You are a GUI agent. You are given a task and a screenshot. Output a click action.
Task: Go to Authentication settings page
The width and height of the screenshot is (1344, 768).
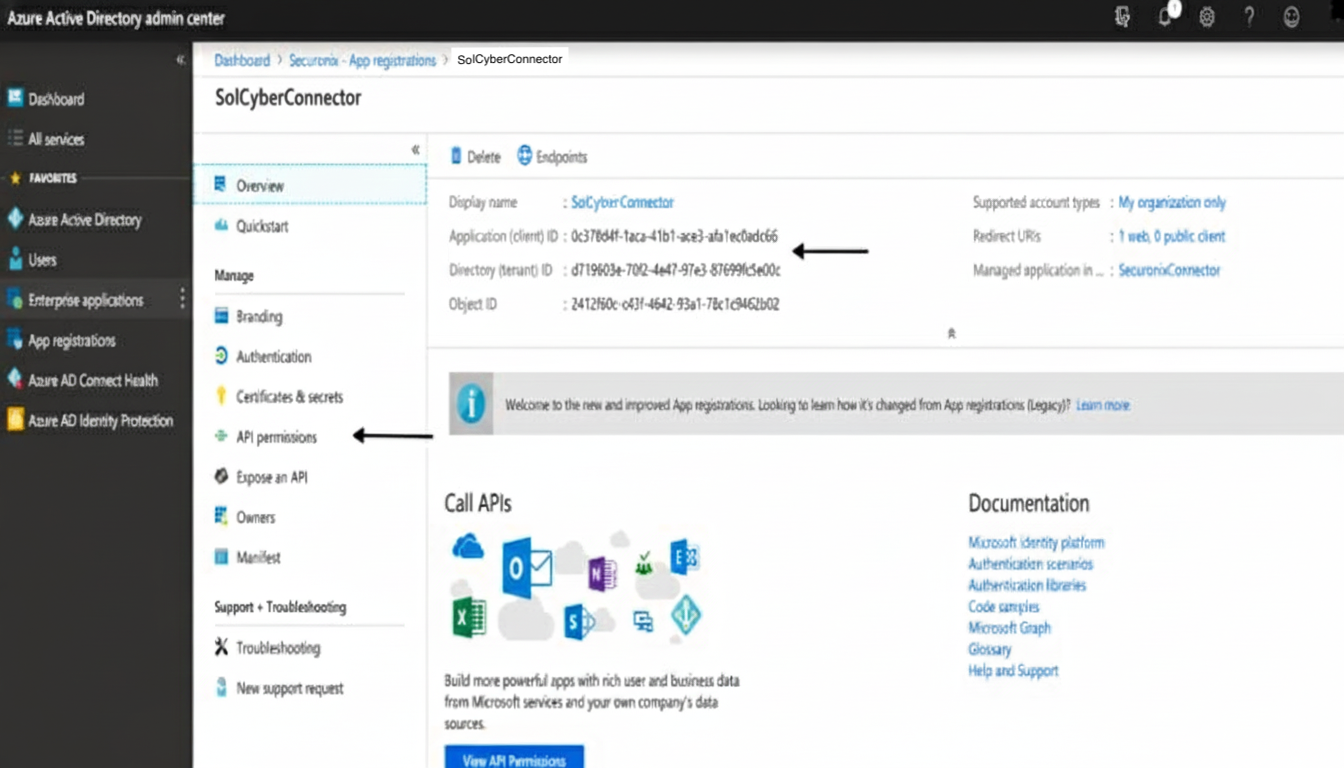273,357
